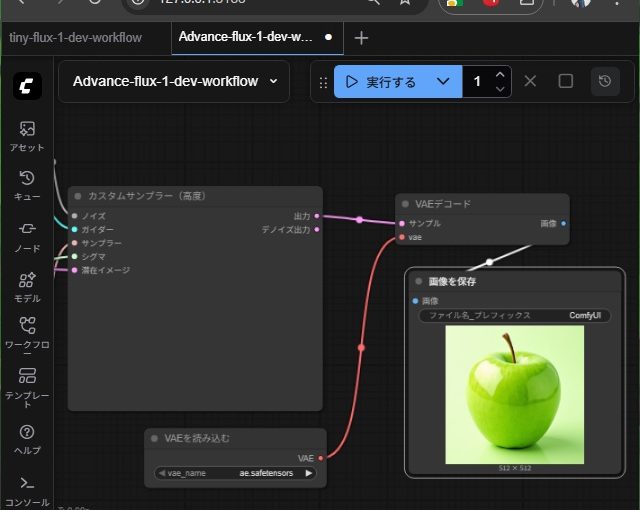This screenshot has height=510, width=640.
Task: Collapse the 画像を保存 node via its dot
Action: [418, 282]
